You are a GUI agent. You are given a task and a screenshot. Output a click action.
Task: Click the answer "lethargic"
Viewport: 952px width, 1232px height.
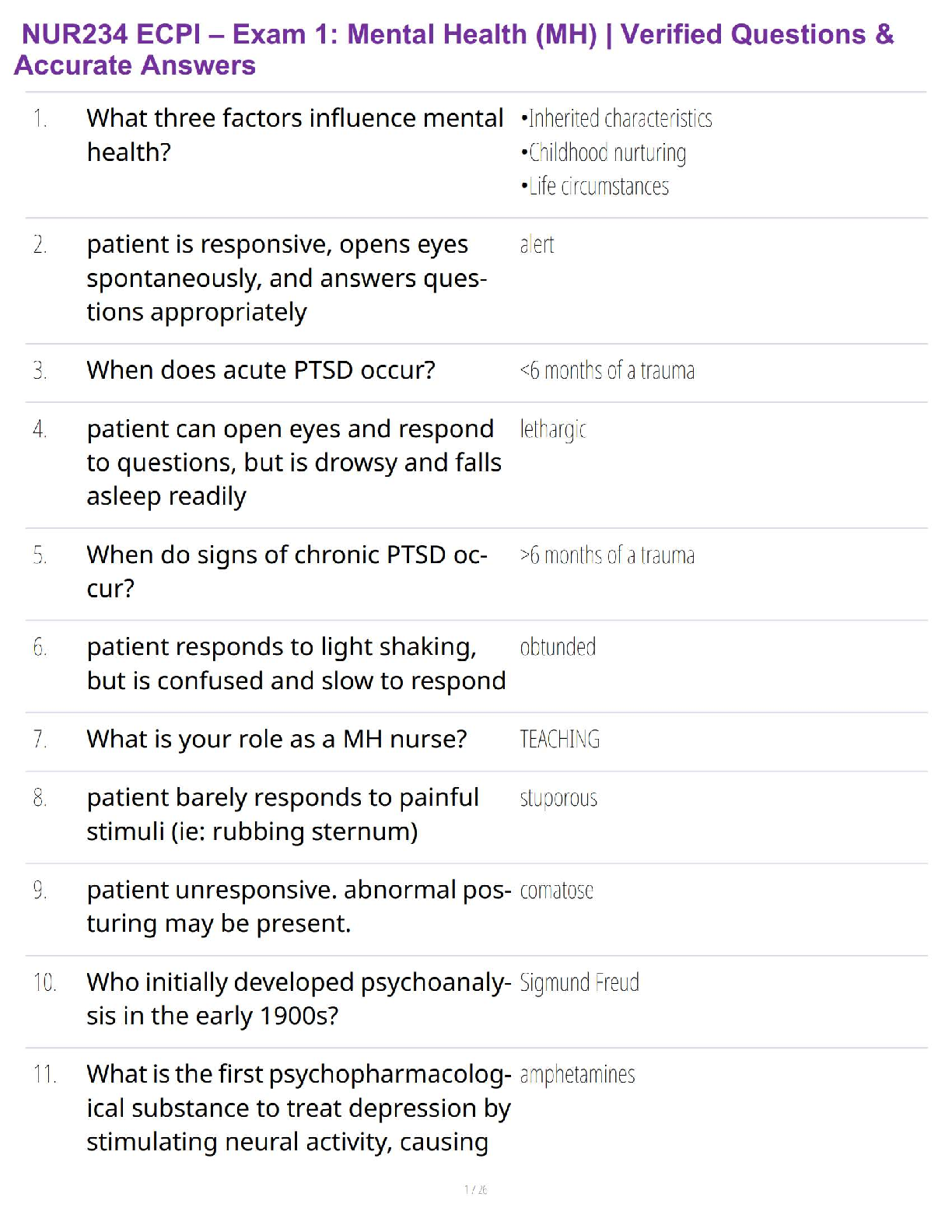(x=553, y=429)
